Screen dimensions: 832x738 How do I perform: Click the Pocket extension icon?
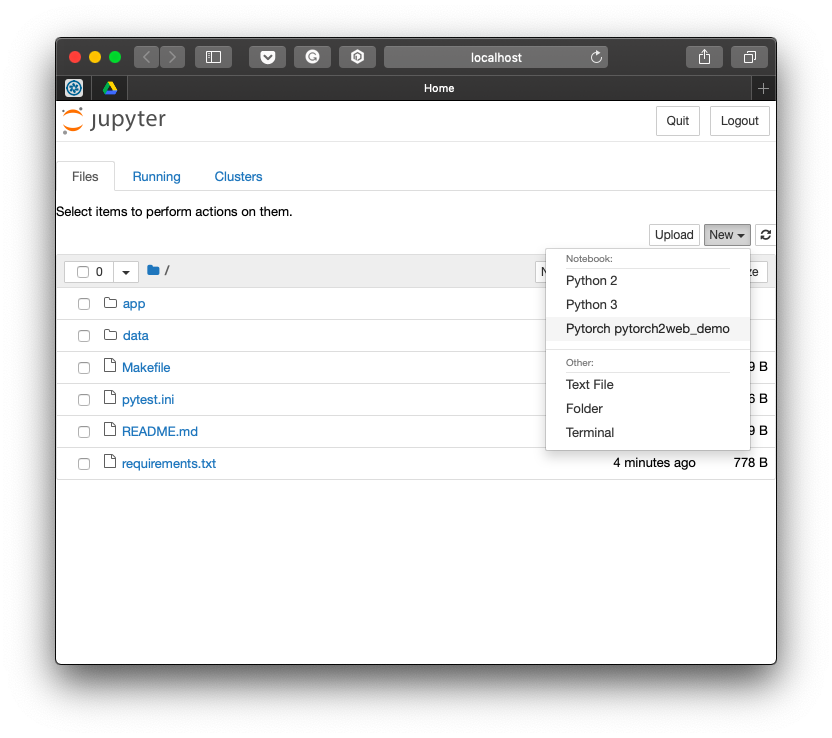pos(267,57)
